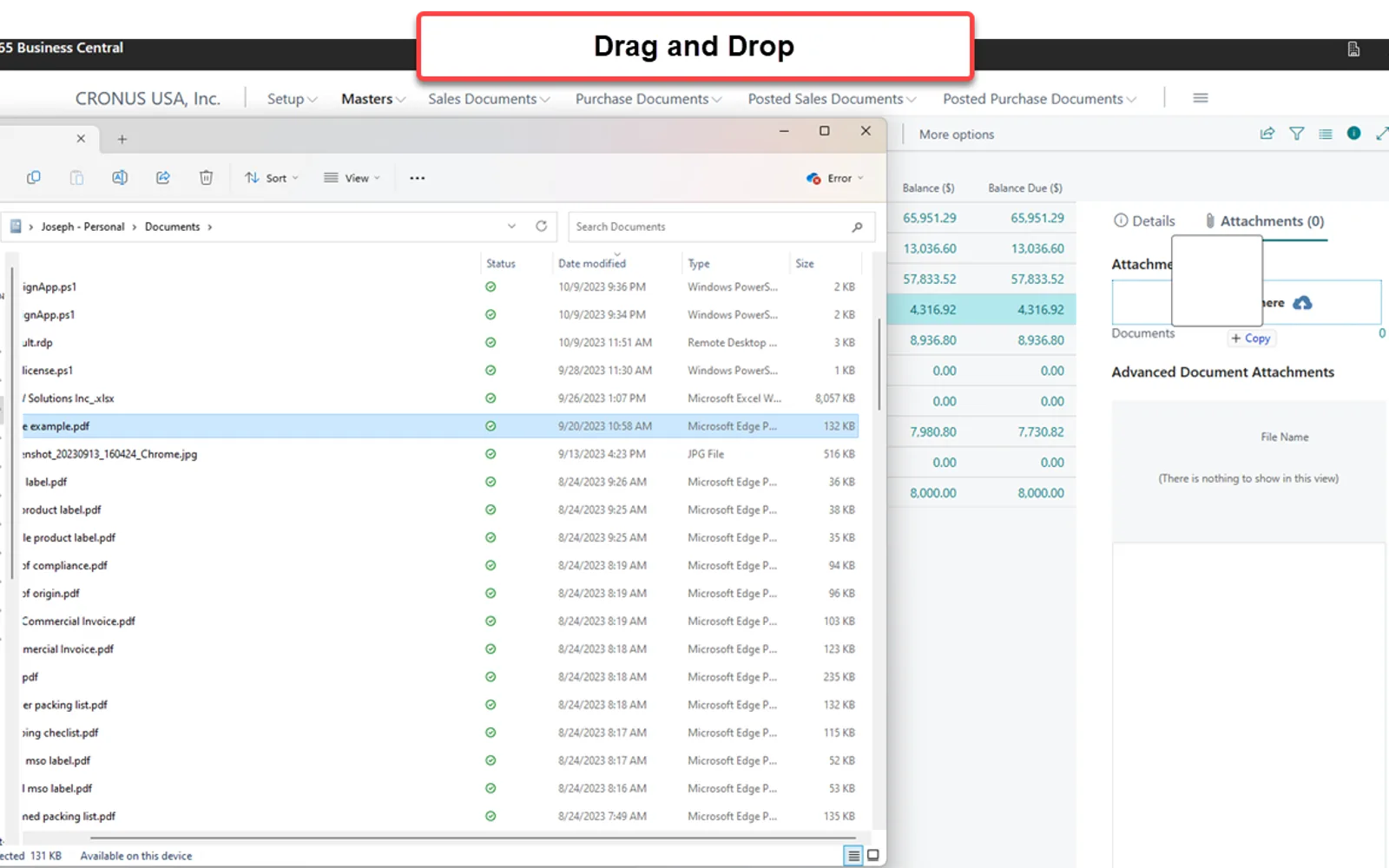Image resolution: width=1389 pixels, height=868 pixels.
Task: Expand the Error OneDrive dropdown
Action: pos(860,178)
